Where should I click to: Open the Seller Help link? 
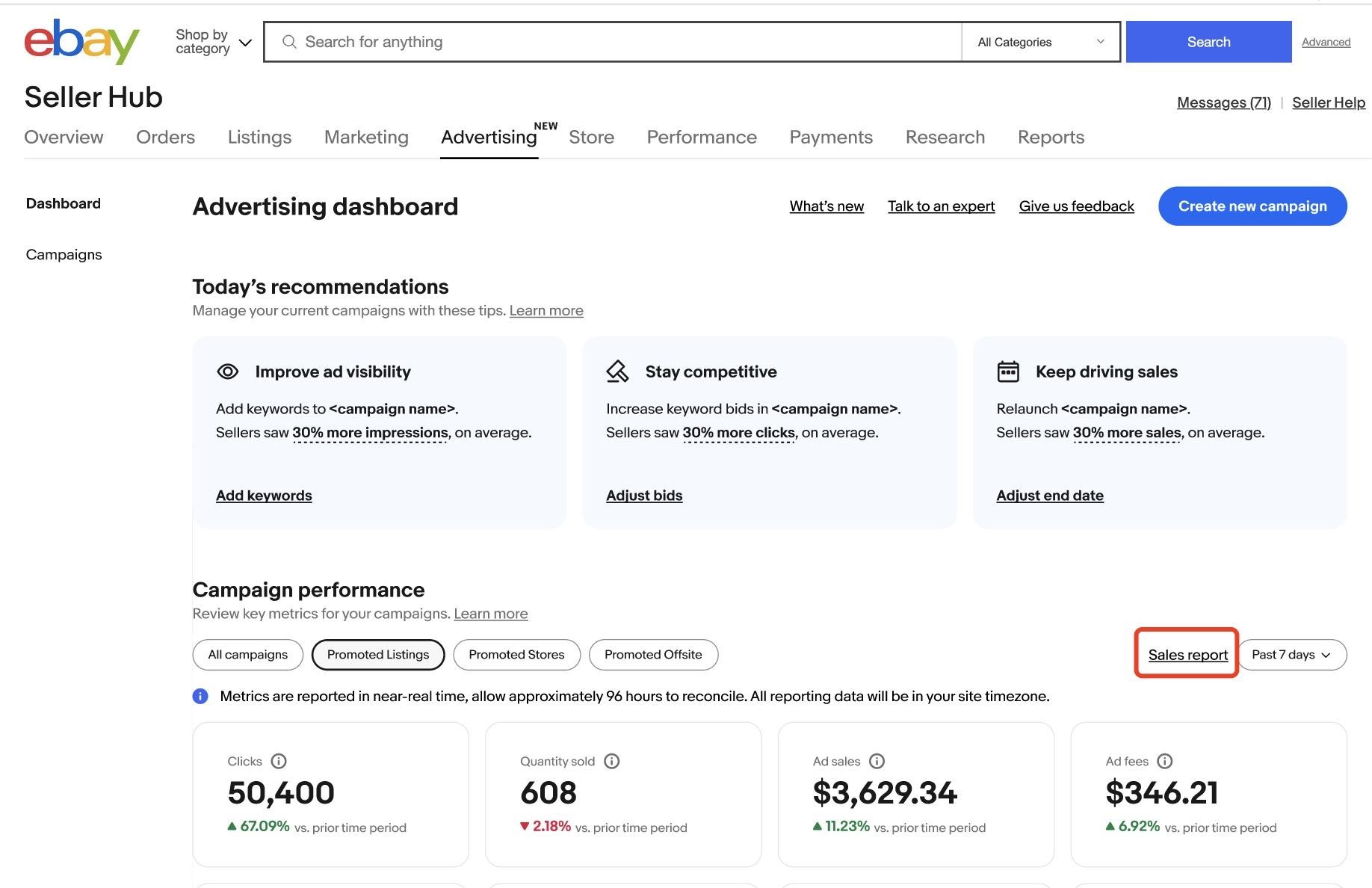pyautogui.click(x=1329, y=102)
